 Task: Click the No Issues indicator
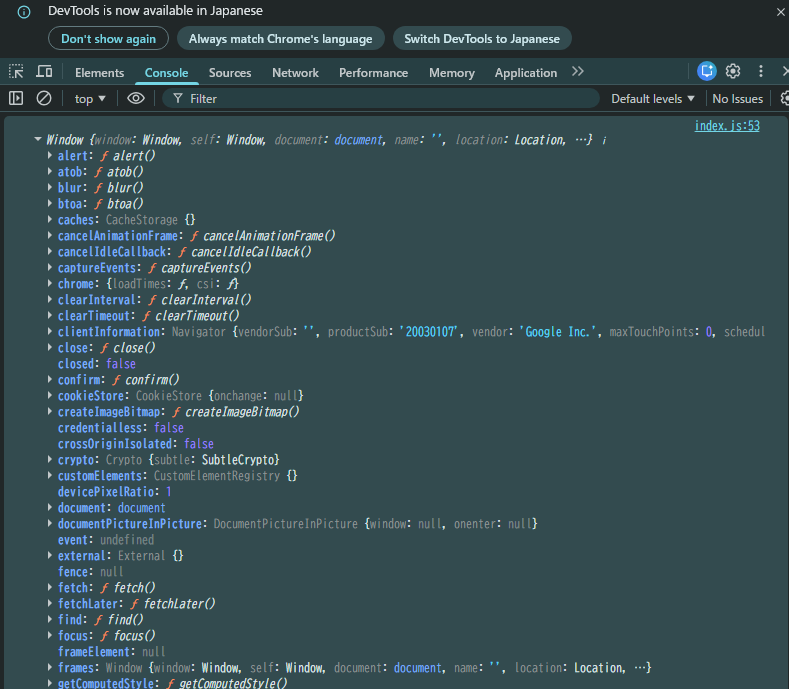click(738, 99)
